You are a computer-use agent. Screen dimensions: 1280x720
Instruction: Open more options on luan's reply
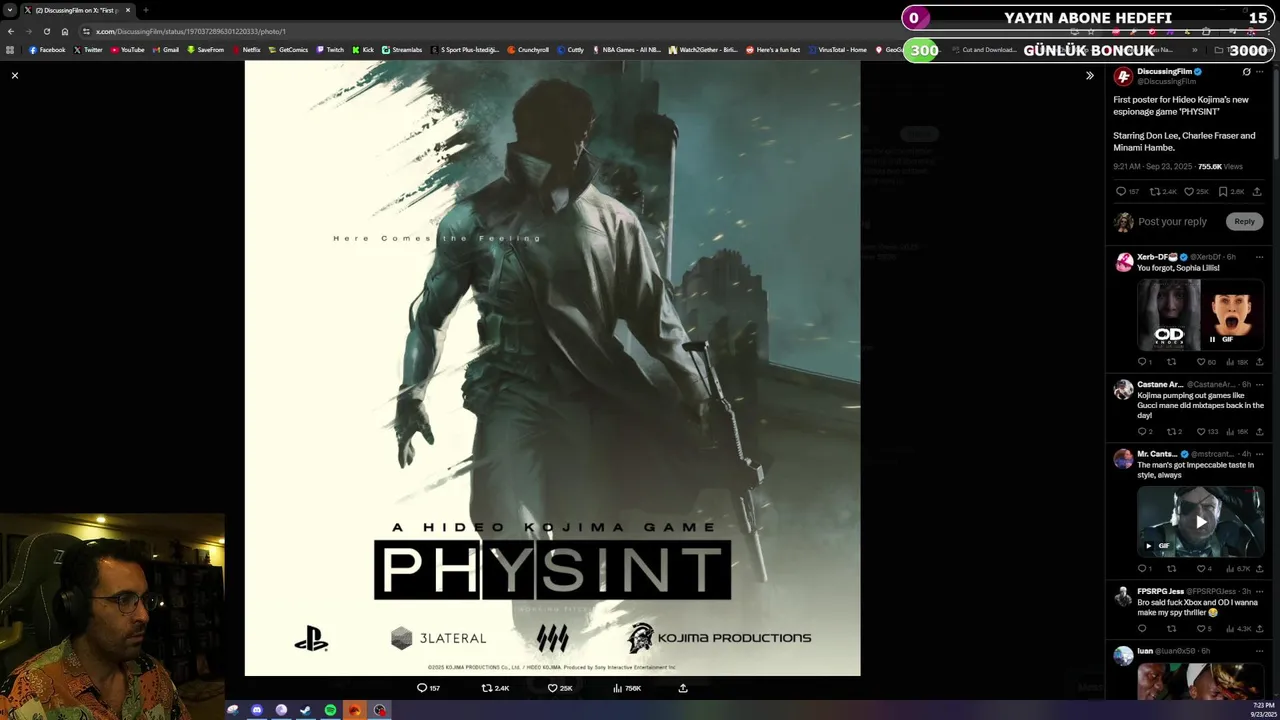click(x=1259, y=651)
